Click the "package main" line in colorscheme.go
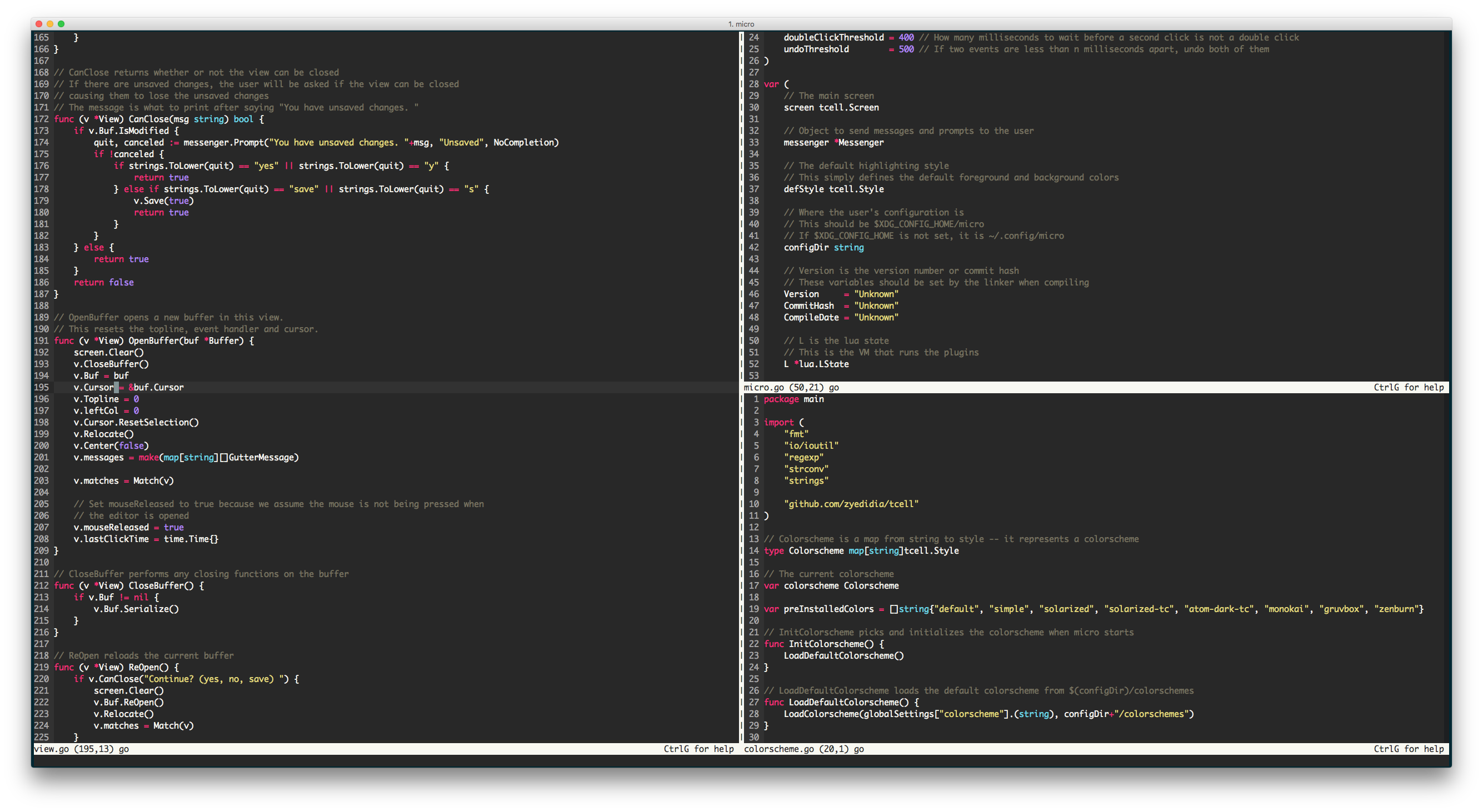 pos(793,399)
